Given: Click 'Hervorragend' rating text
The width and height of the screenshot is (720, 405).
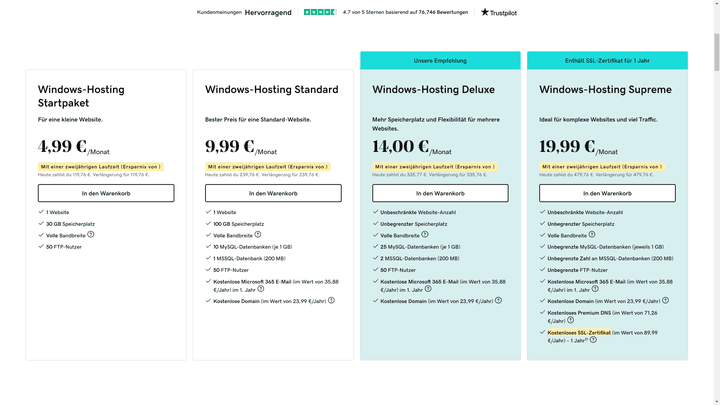Looking at the screenshot, I should (x=268, y=12).
